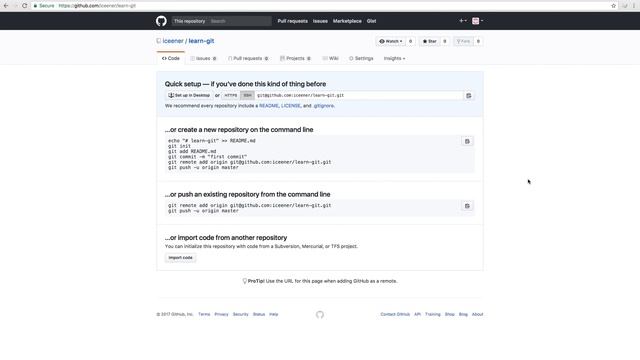This screenshot has height=360, width=640.
Task: Open the Privacy footer link
Action: pos(221,314)
